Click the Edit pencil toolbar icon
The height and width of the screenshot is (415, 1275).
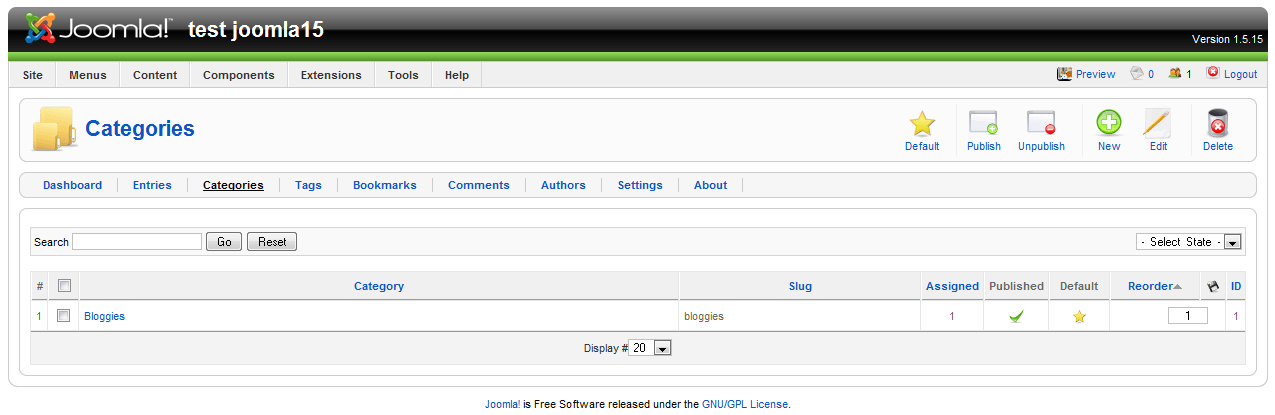coord(1158,124)
